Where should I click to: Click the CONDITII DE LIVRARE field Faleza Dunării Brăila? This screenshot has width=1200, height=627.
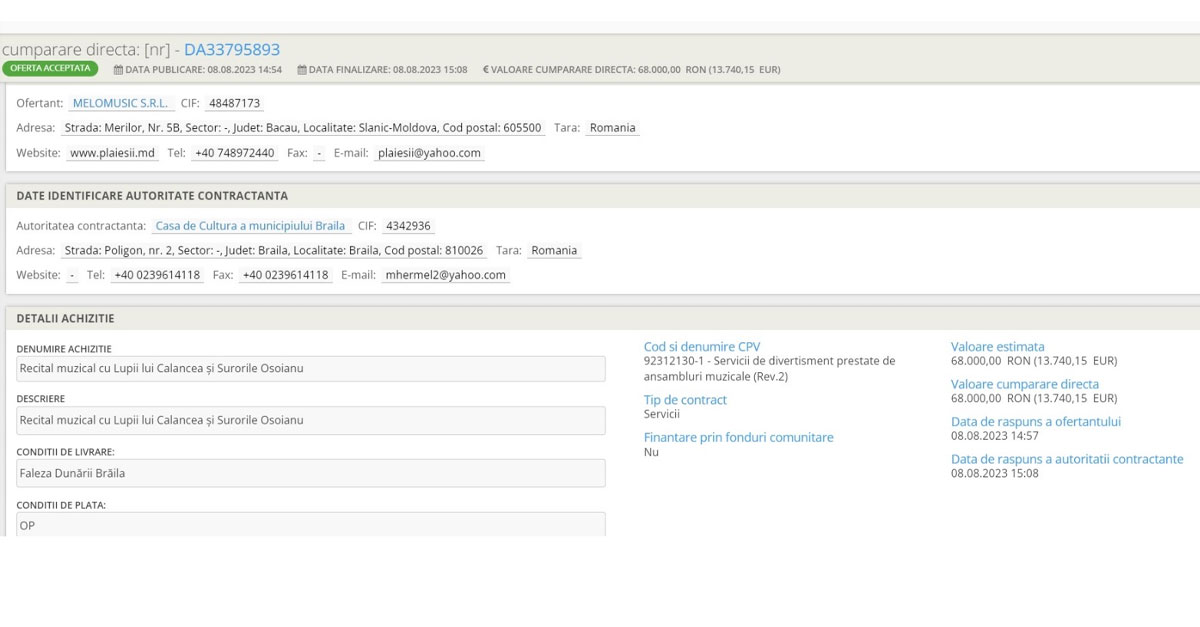pos(310,472)
